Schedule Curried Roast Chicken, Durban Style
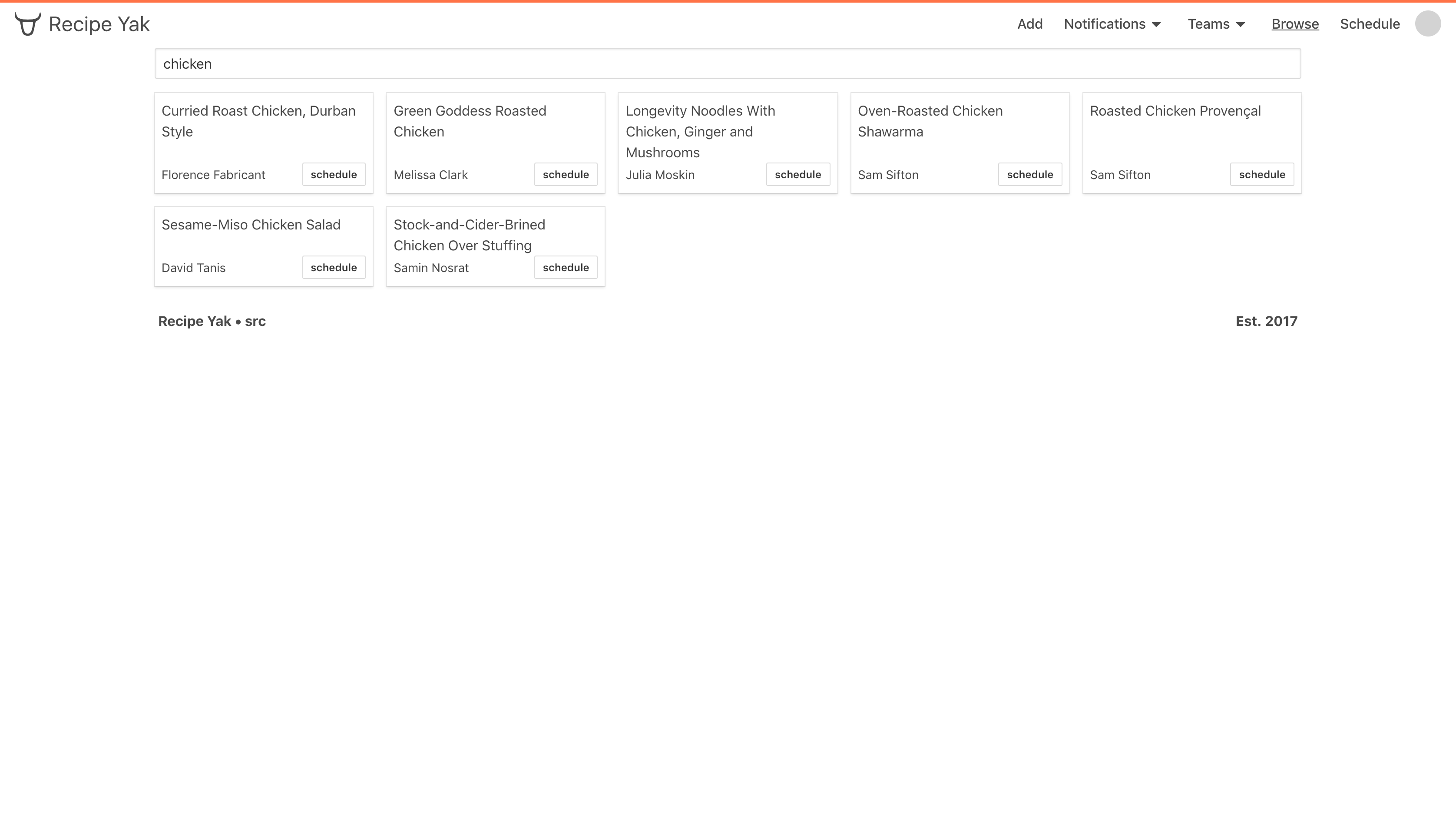Screen dimensions: 1456x824 (x=334, y=174)
